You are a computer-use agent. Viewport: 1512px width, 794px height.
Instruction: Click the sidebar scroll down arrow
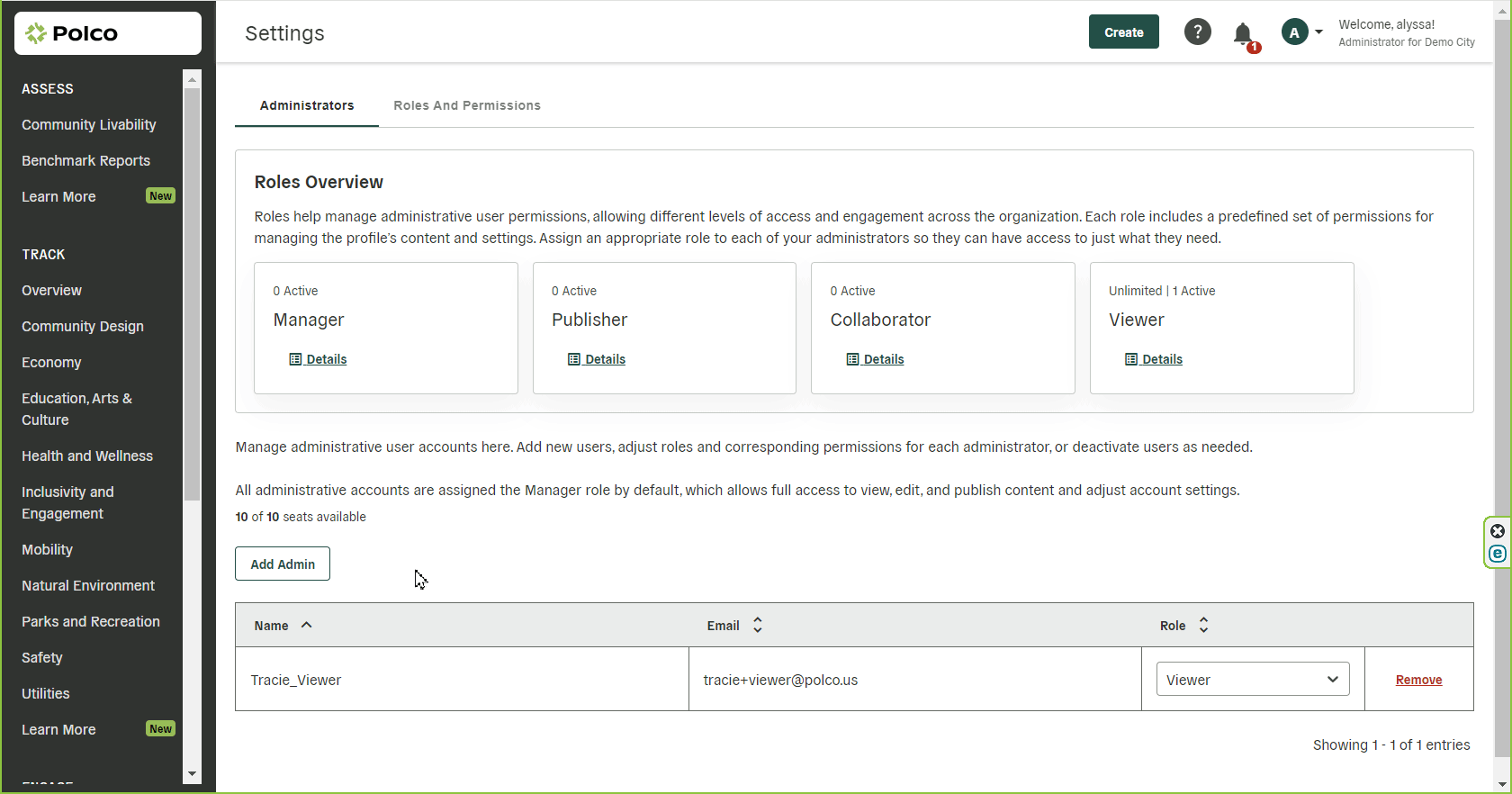click(x=192, y=774)
